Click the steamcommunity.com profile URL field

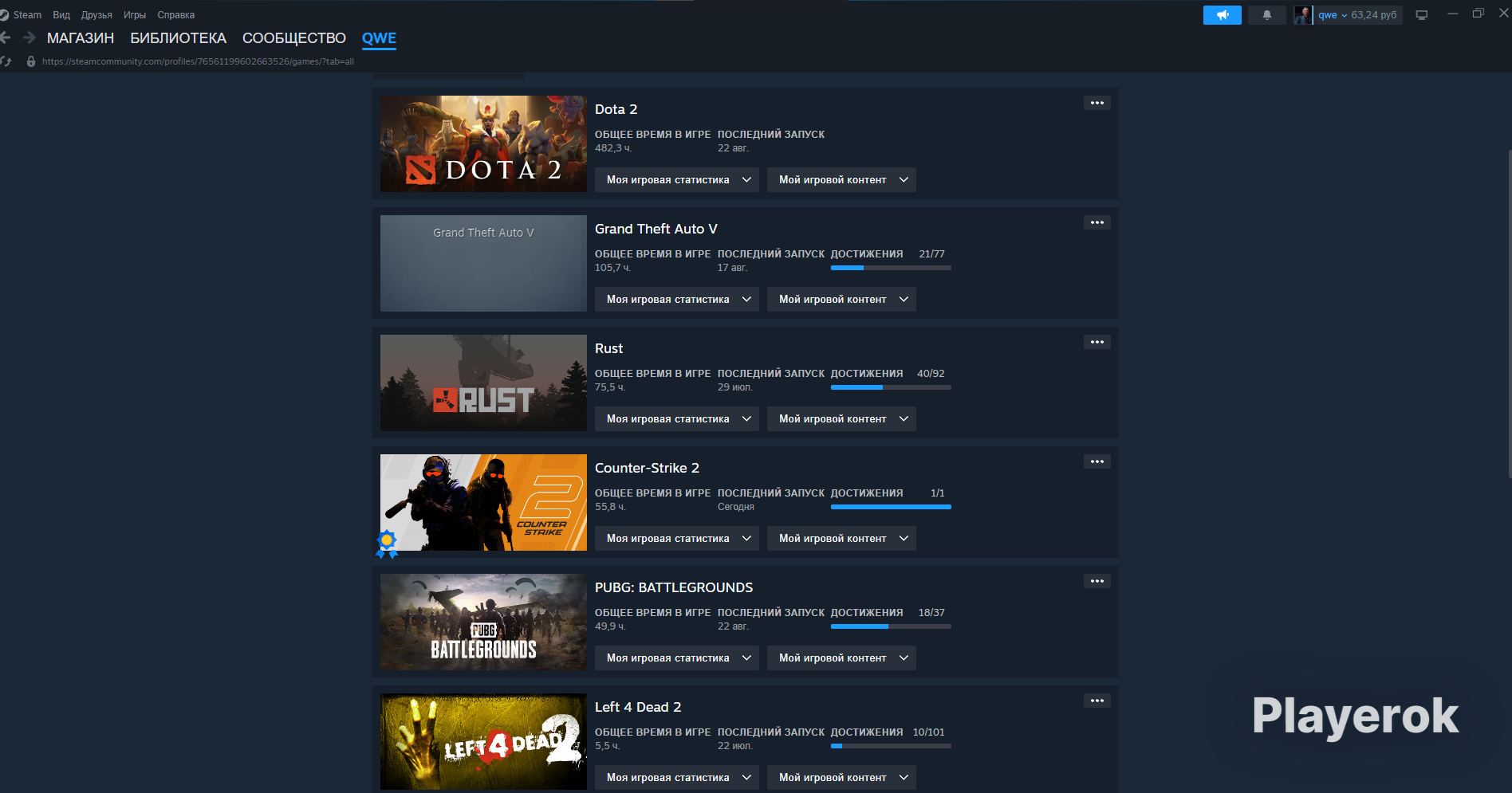click(198, 61)
